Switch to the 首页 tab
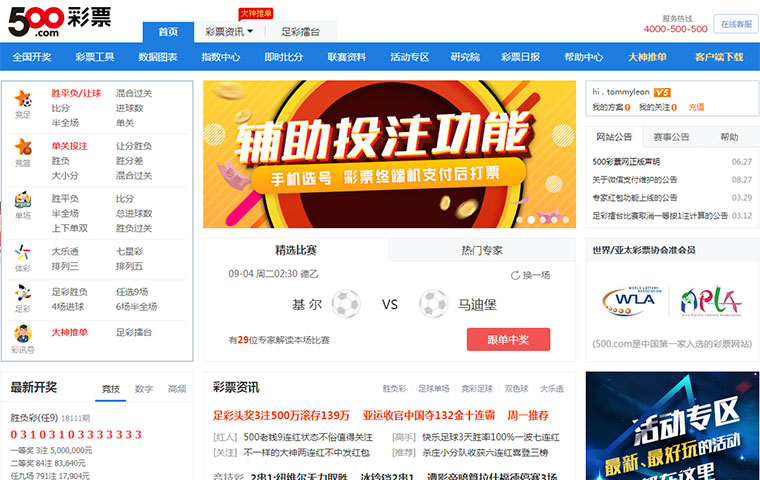The image size is (760, 480). [168, 32]
